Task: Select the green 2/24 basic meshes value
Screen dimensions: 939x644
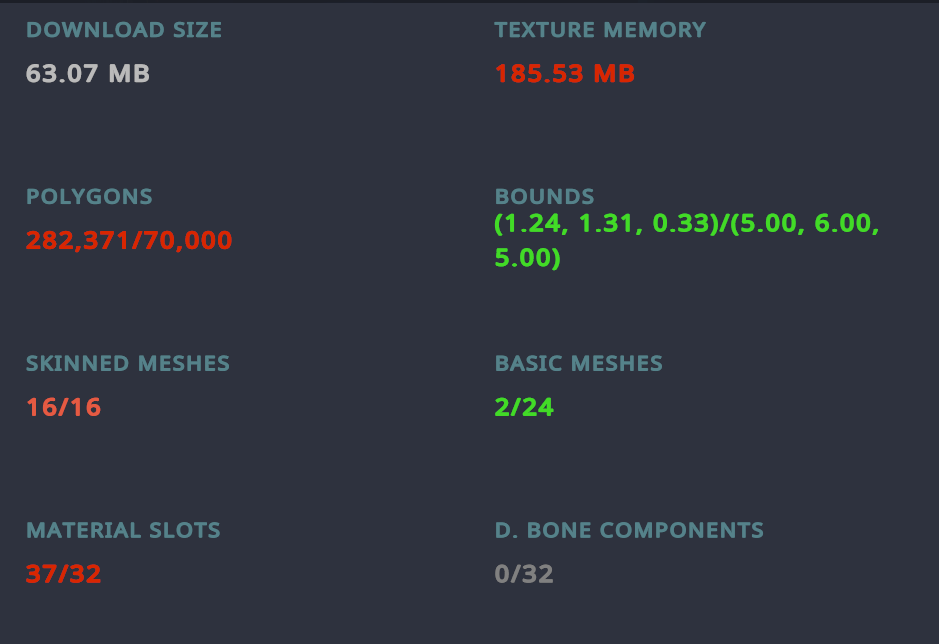Action: tap(524, 407)
